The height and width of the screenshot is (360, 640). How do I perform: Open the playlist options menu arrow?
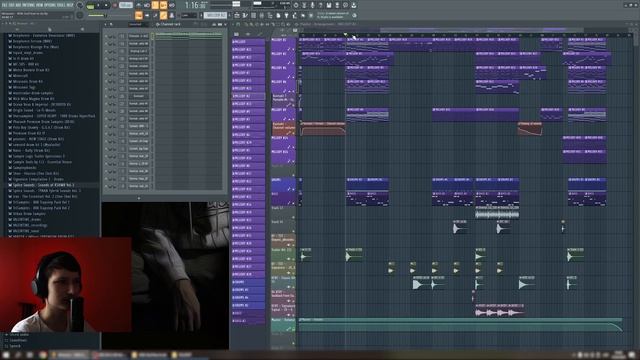233,24
